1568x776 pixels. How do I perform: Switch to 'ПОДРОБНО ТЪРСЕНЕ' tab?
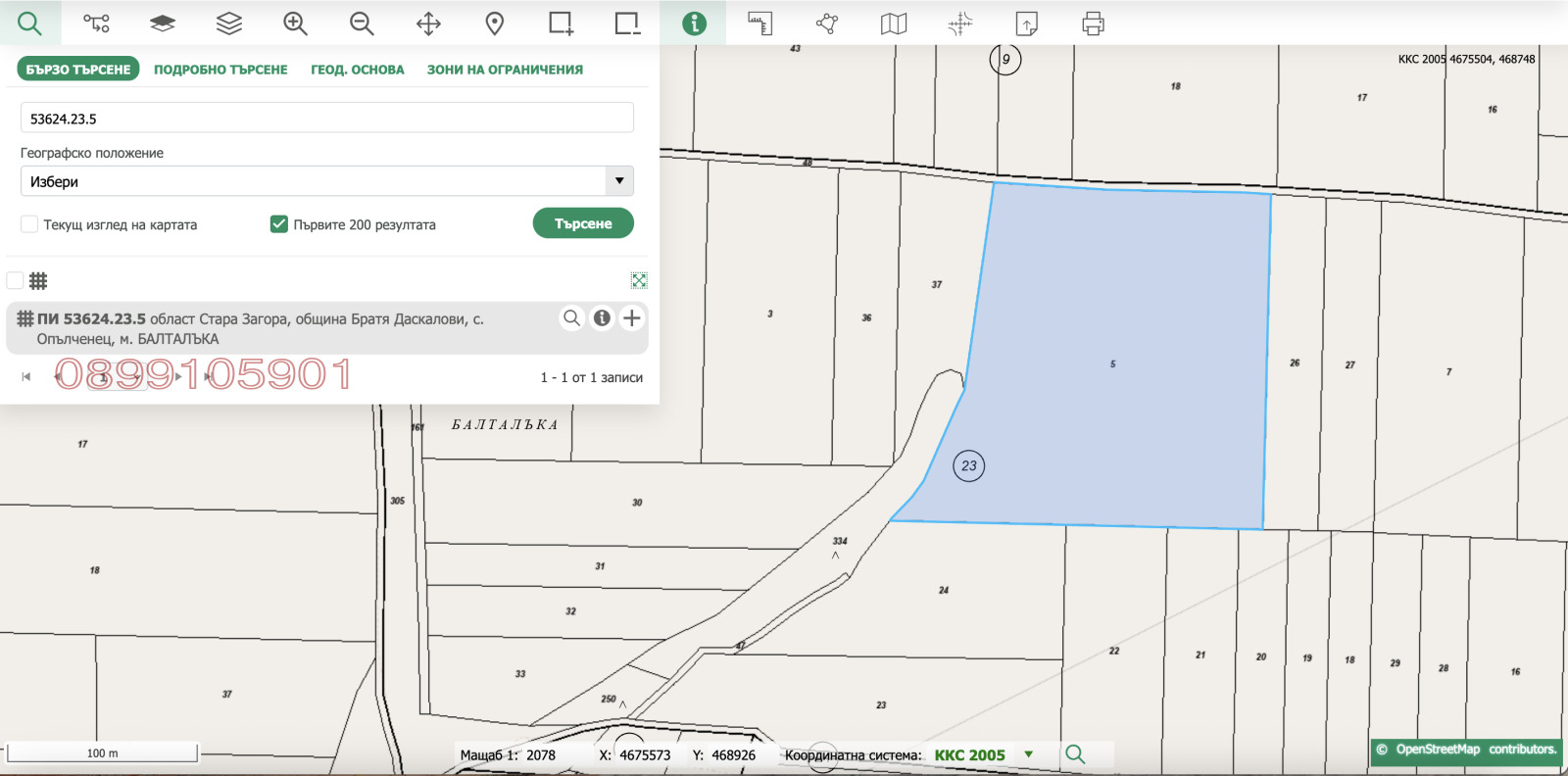click(x=220, y=70)
